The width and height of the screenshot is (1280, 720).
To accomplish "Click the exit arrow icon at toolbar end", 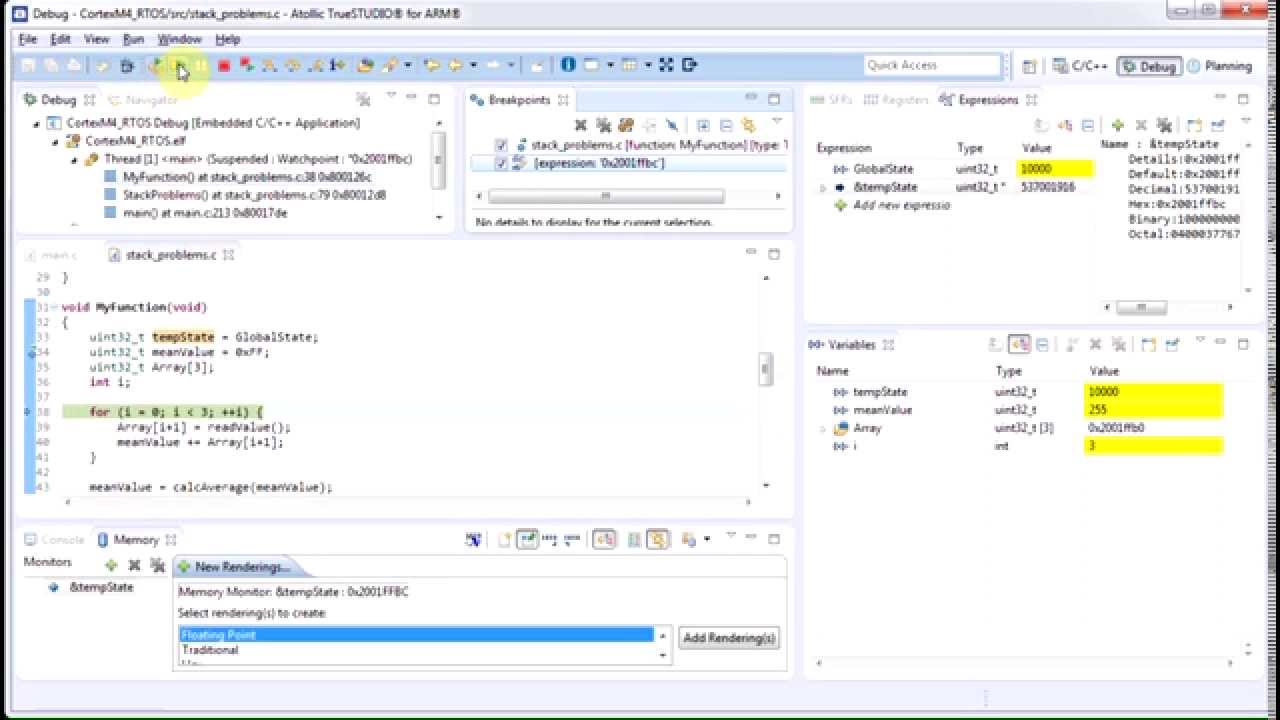I will click(x=689, y=65).
